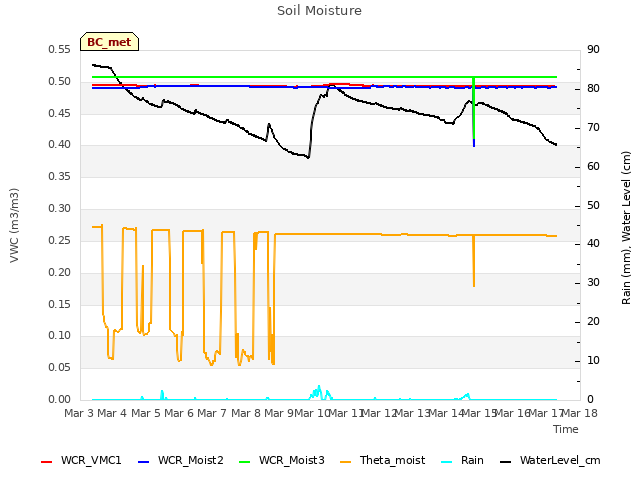Click the 70 right axis tick label
The image size is (640, 480).
pos(593,127)
